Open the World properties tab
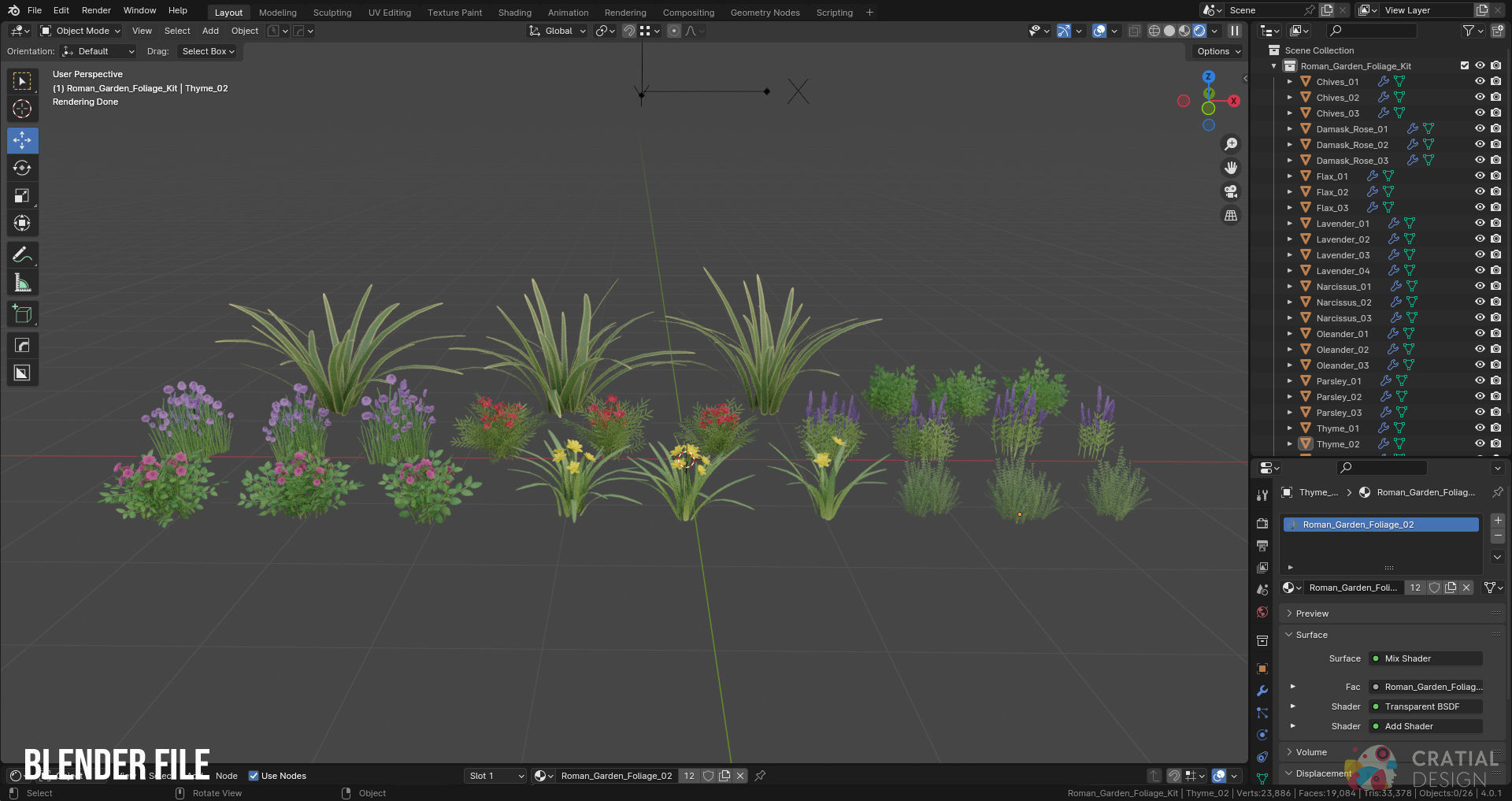The height and width of the screenshot is (801, 1512). [x=1262, y=612]
